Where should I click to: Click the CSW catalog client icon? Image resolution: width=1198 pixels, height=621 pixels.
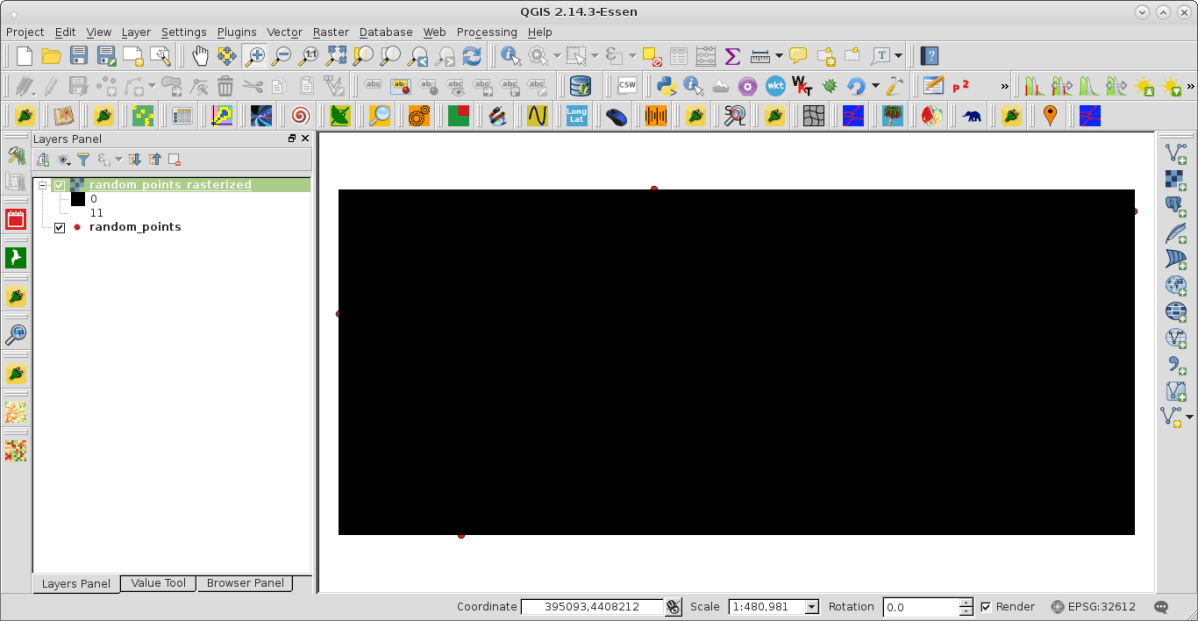(x=627, y=86)
